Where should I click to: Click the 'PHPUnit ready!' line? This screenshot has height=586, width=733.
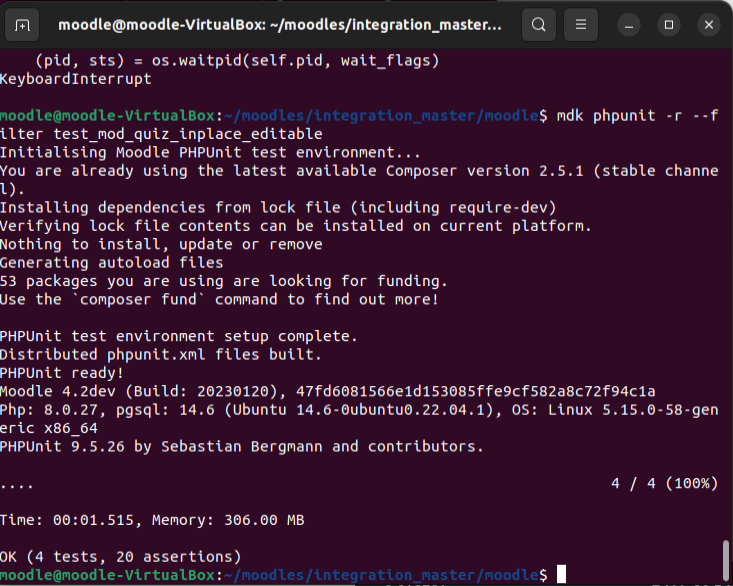click(62, 373)
